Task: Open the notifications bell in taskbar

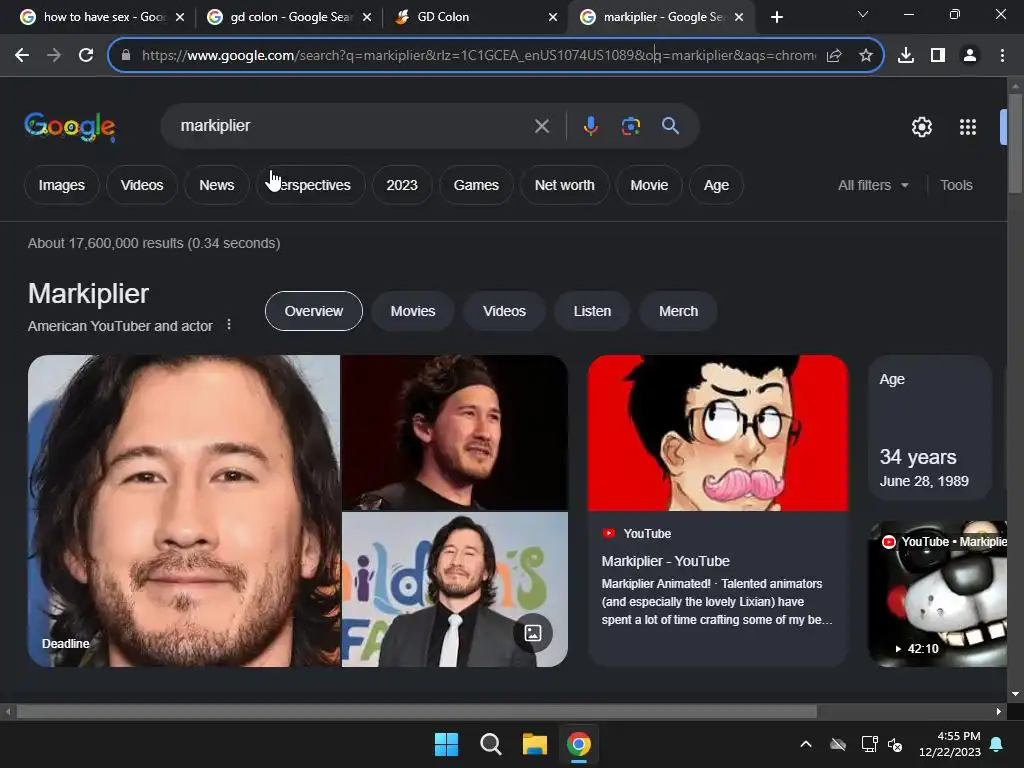Action: 997,744
